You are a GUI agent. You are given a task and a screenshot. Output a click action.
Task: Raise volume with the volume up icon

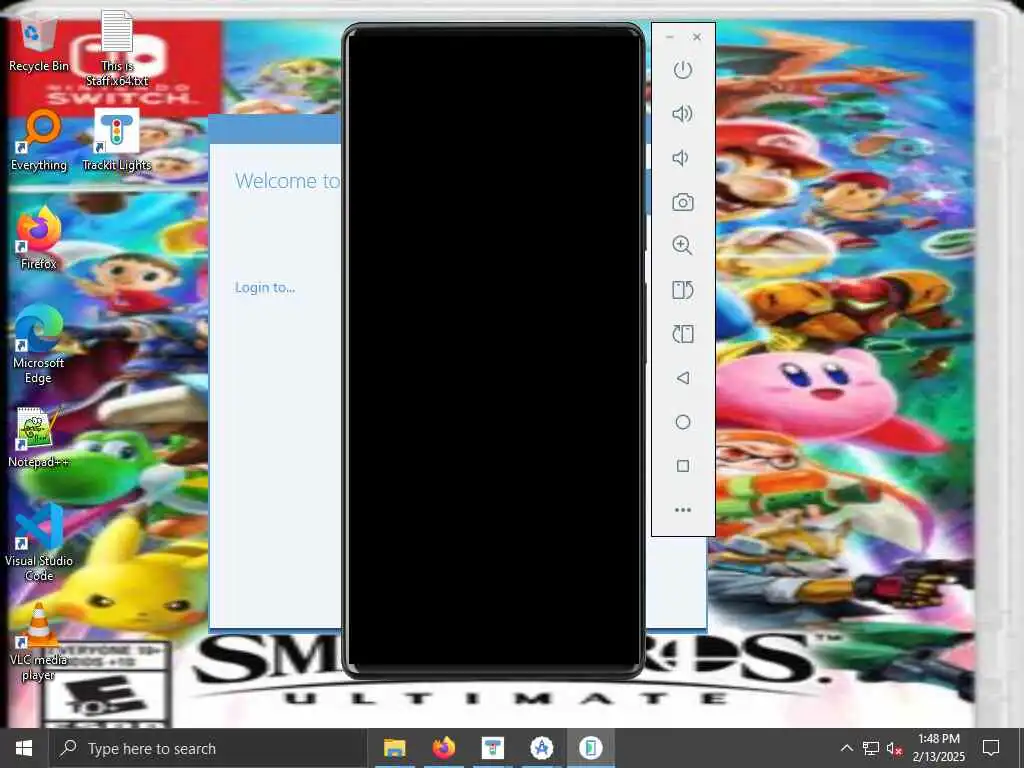[682, 114]
